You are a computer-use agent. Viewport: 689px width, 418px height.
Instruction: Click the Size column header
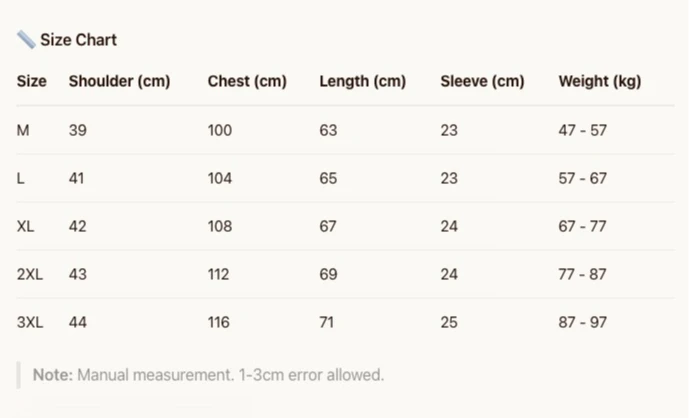tap(32, 81)
